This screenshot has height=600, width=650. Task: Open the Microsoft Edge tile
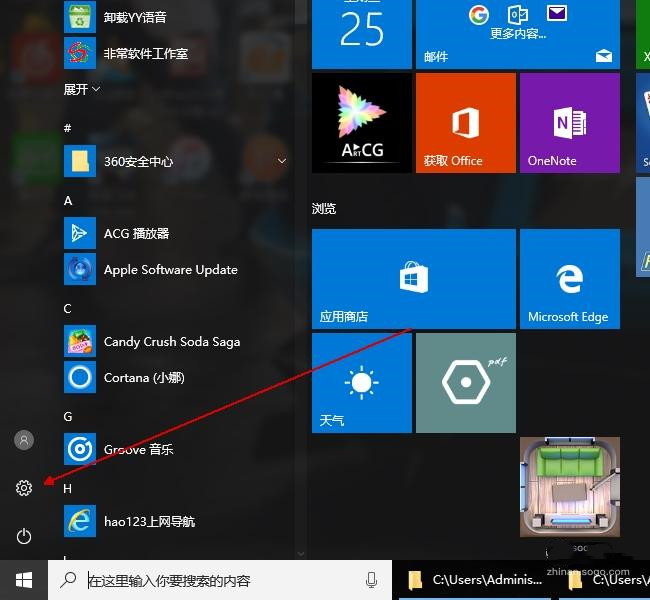tap(569, 278)
